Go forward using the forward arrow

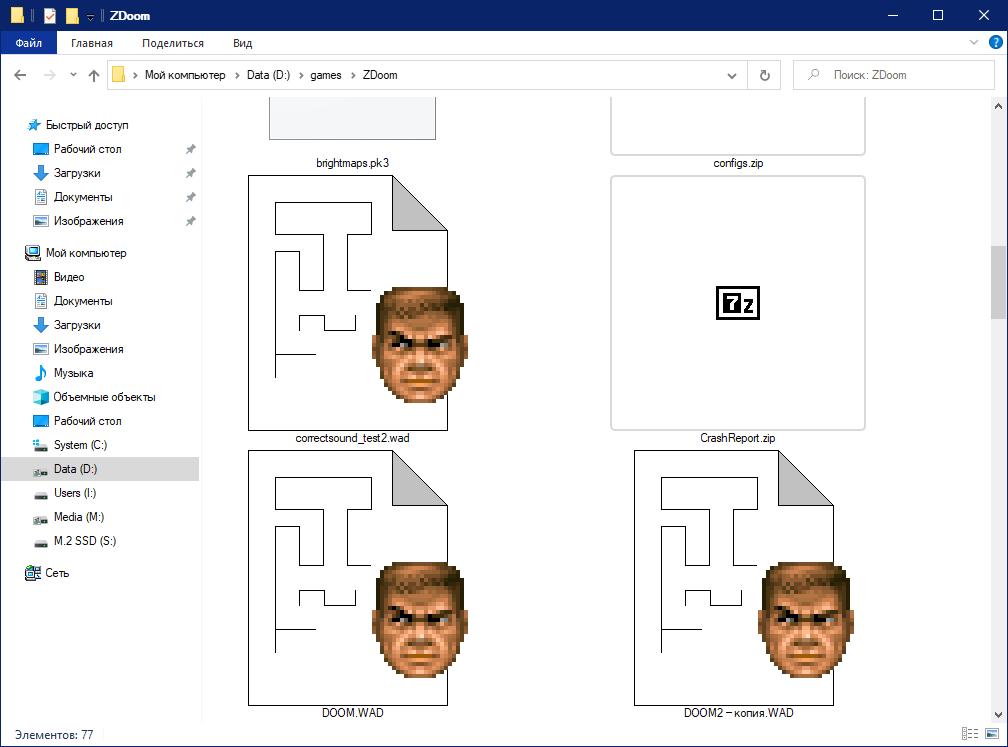(50, 75)
